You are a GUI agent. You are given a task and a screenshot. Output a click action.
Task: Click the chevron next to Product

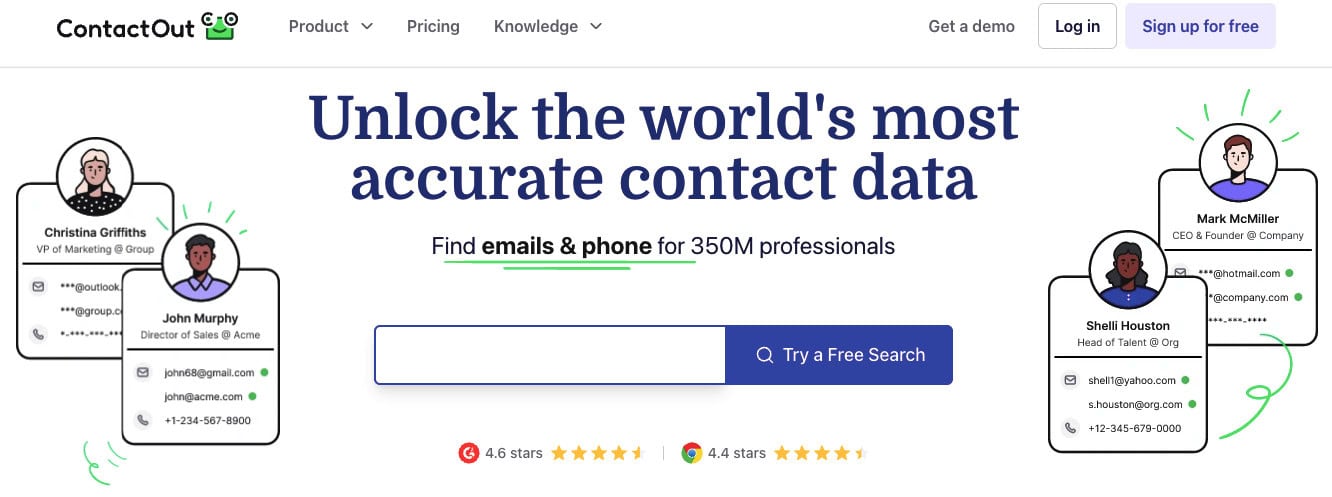367,27
